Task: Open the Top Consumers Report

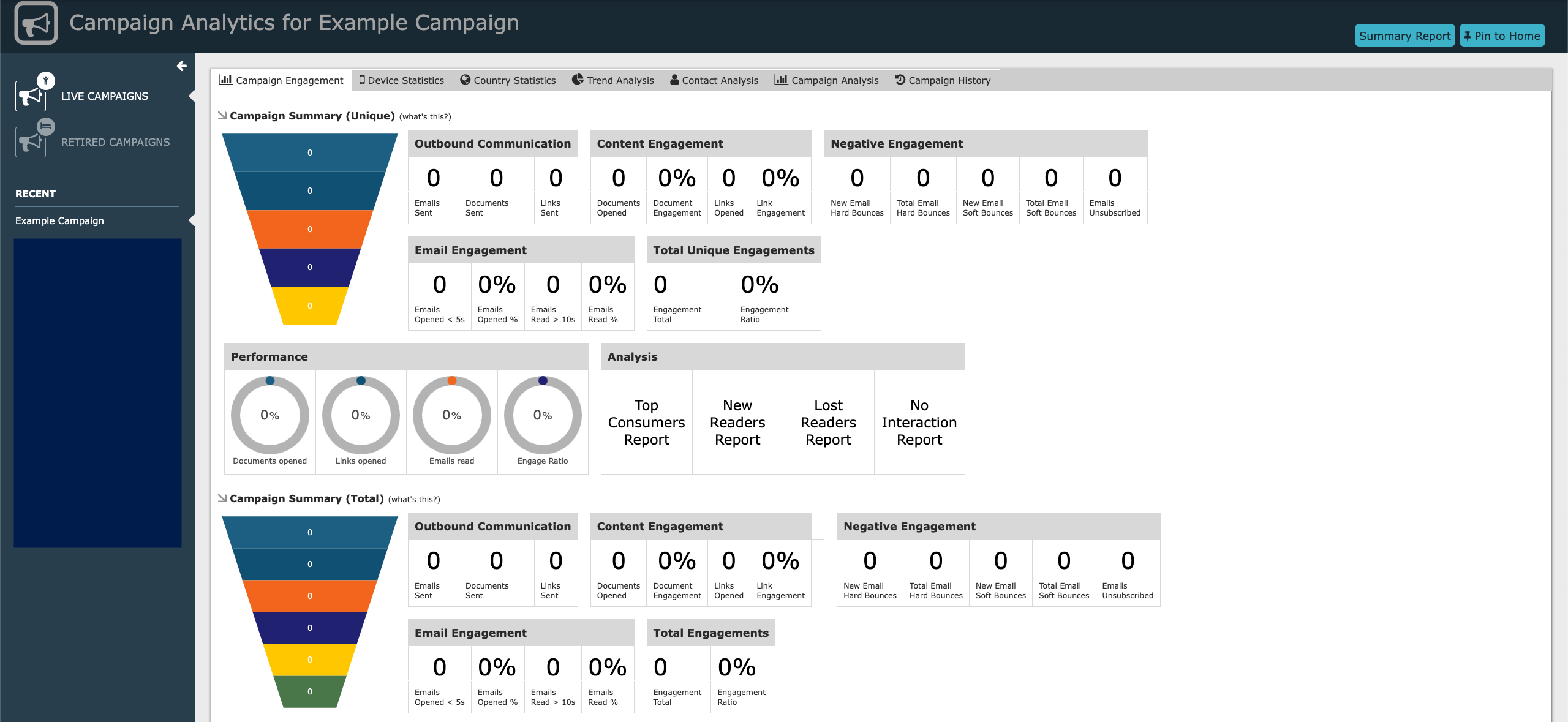Action: click(x=646, y=423)
